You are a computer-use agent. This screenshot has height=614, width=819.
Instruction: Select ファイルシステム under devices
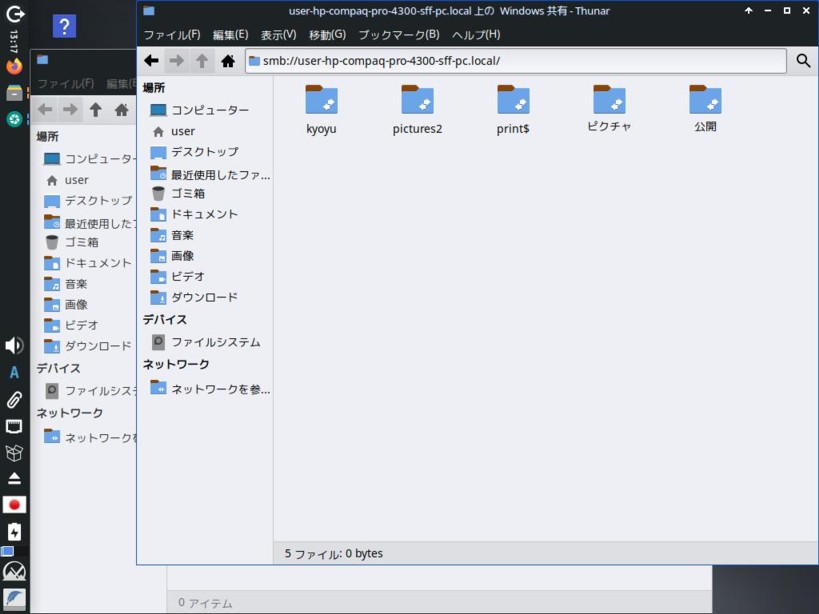tap(215, 342)
